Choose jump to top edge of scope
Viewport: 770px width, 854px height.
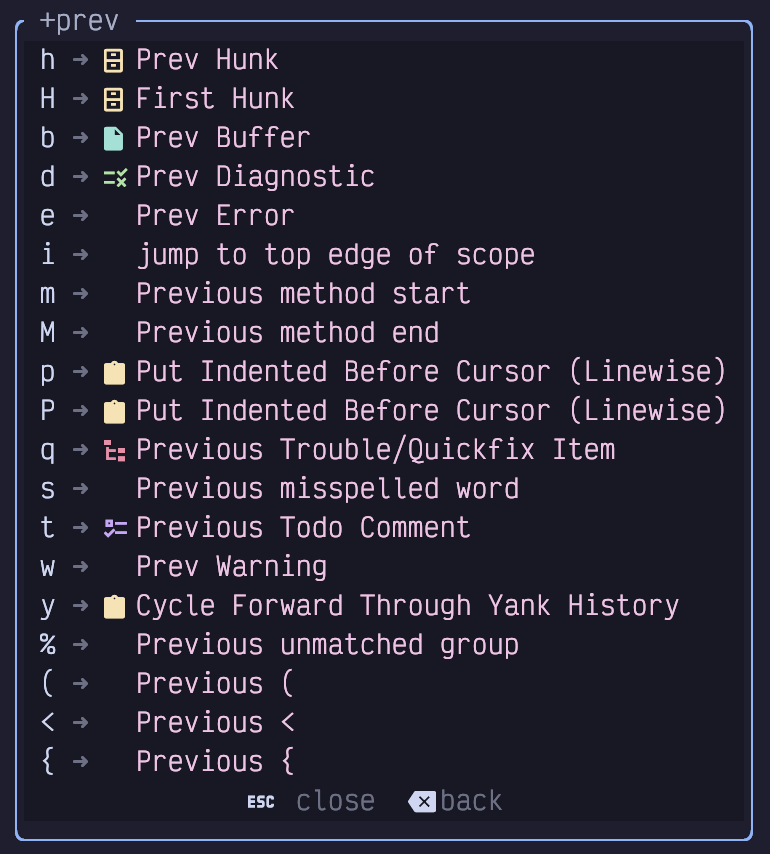335,255
